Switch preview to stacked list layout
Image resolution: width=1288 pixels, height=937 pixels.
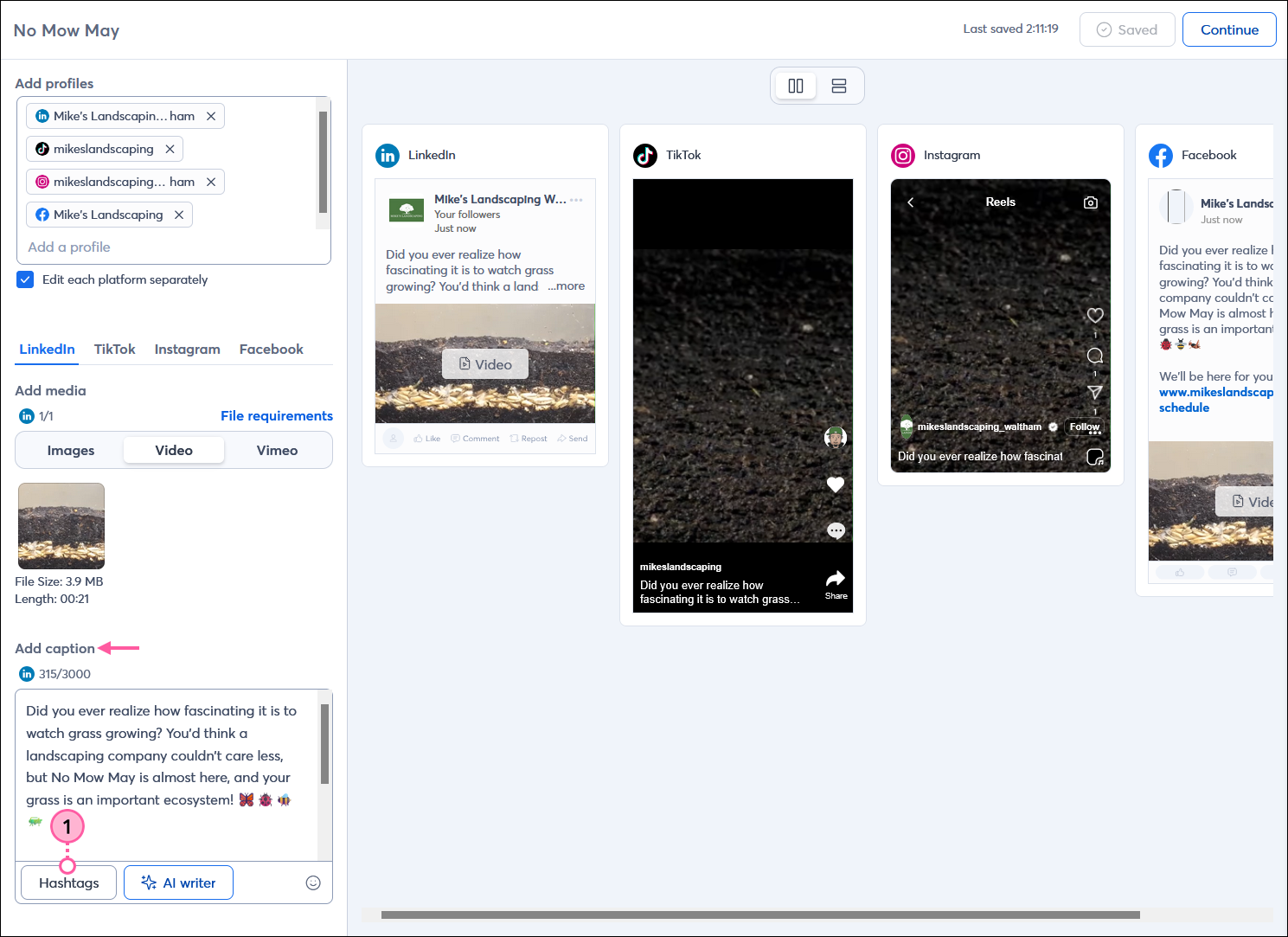pyautogui.click(x=838, y=85)
